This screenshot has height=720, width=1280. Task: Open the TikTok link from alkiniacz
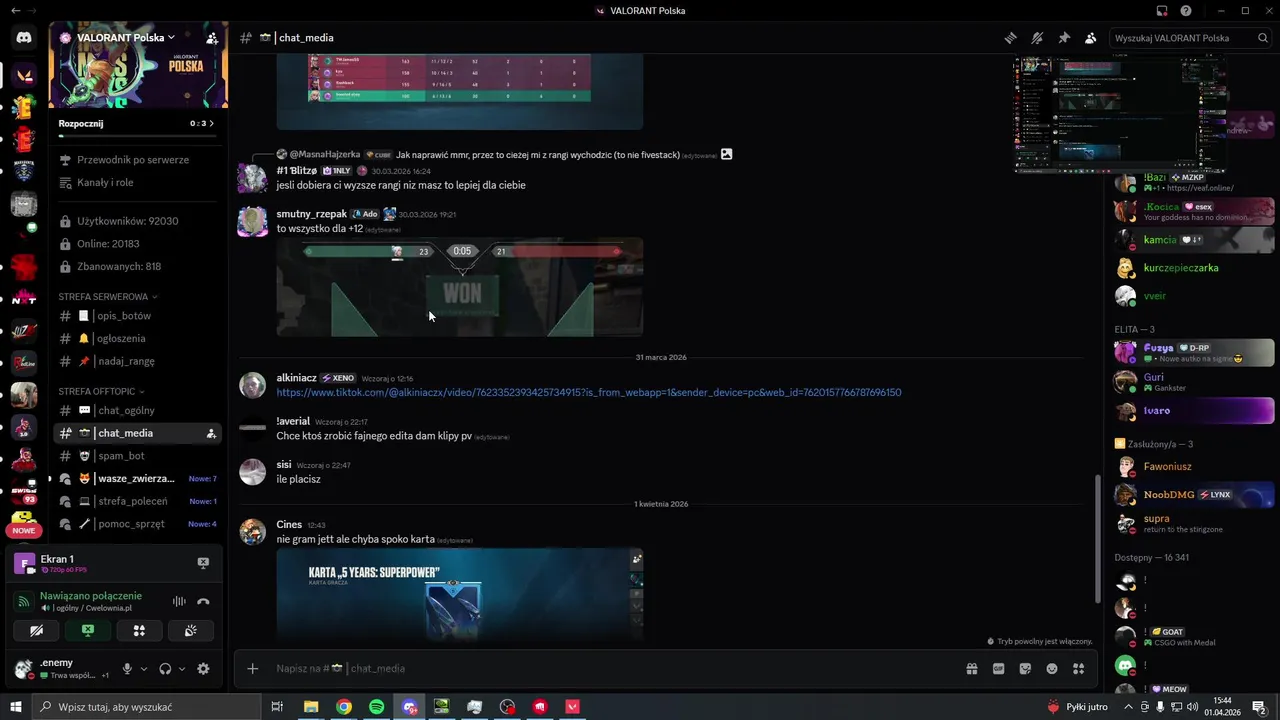click(589, 393)
